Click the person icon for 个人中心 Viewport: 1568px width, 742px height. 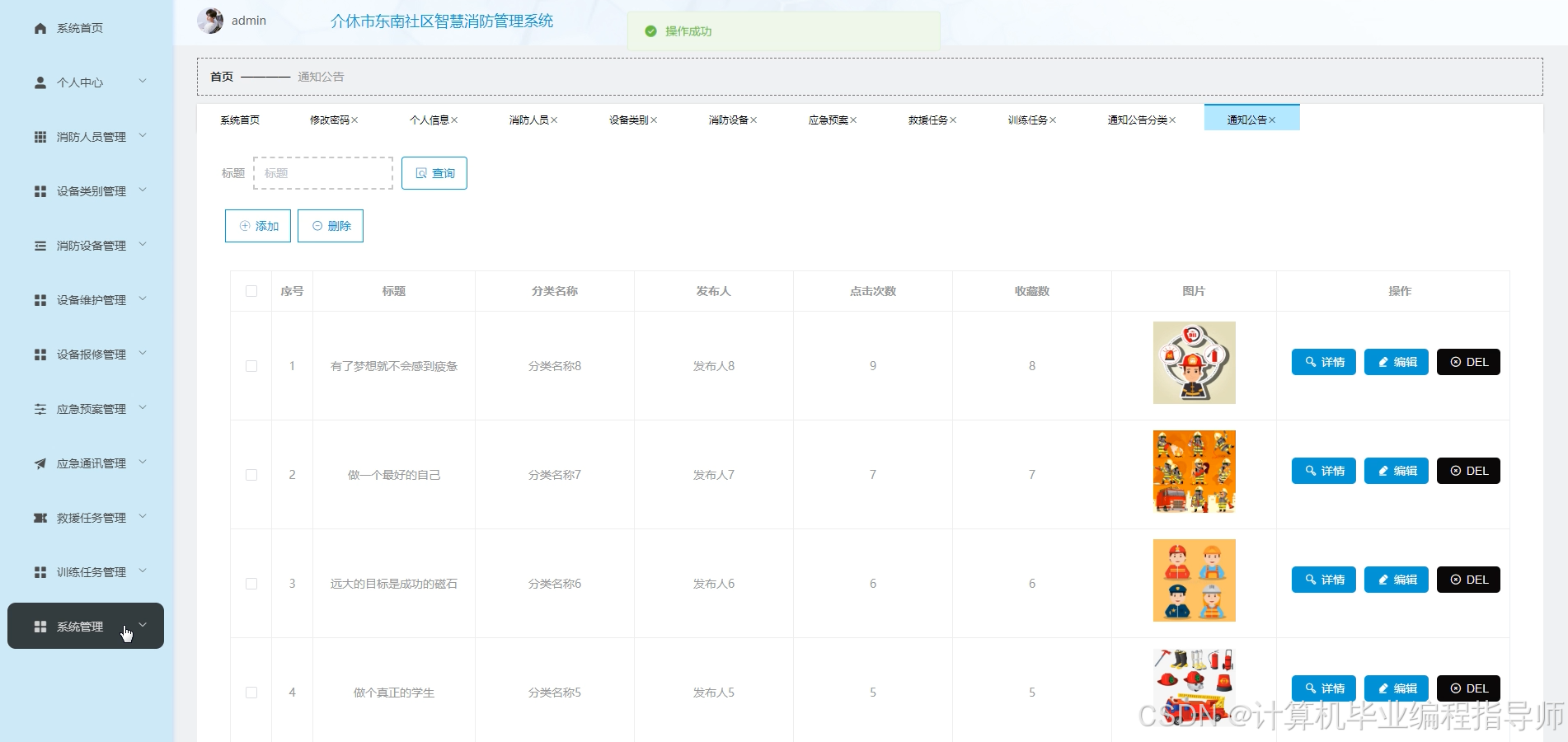(40, 82)
